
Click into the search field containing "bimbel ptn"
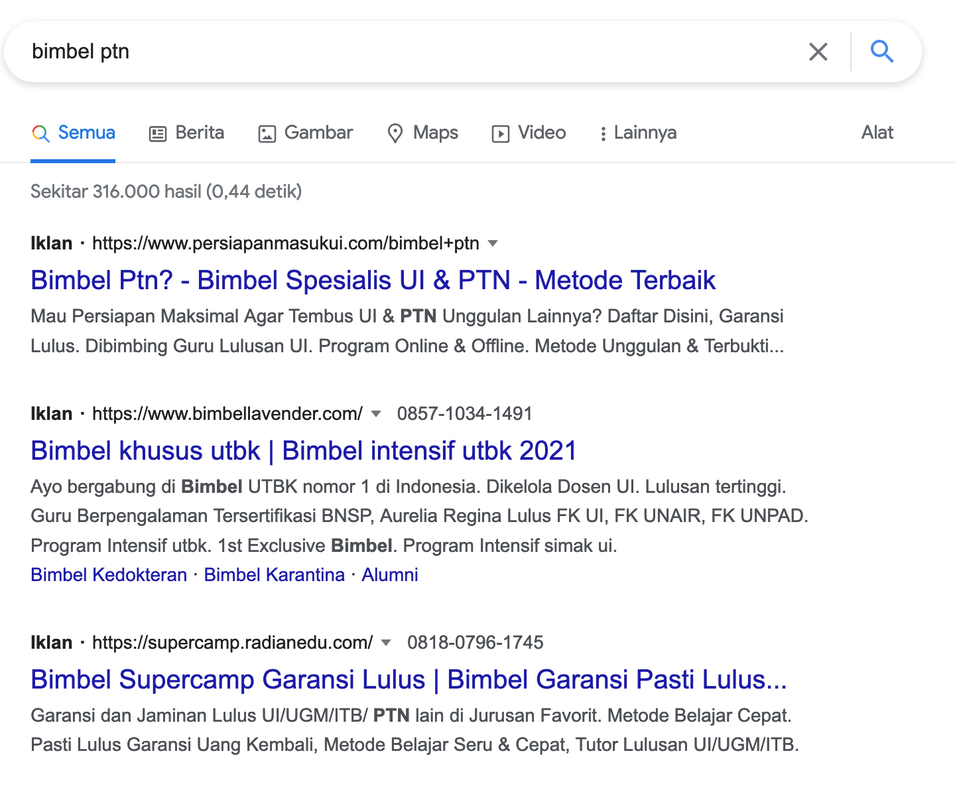[400, 52]
